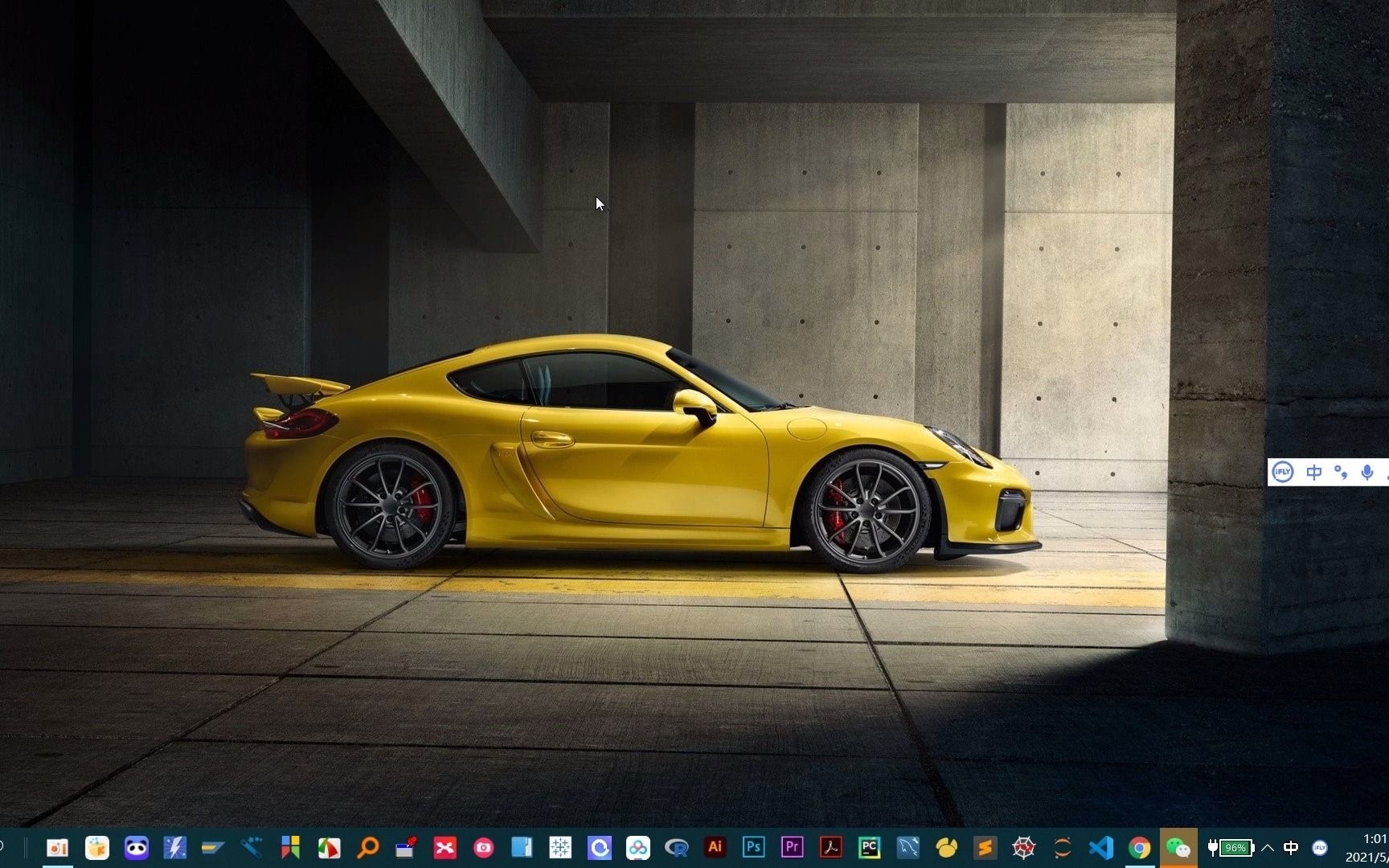1389x868 pixels.
Task: Open the yellow paw-shaped app
Action: click(x=947, y=847)
